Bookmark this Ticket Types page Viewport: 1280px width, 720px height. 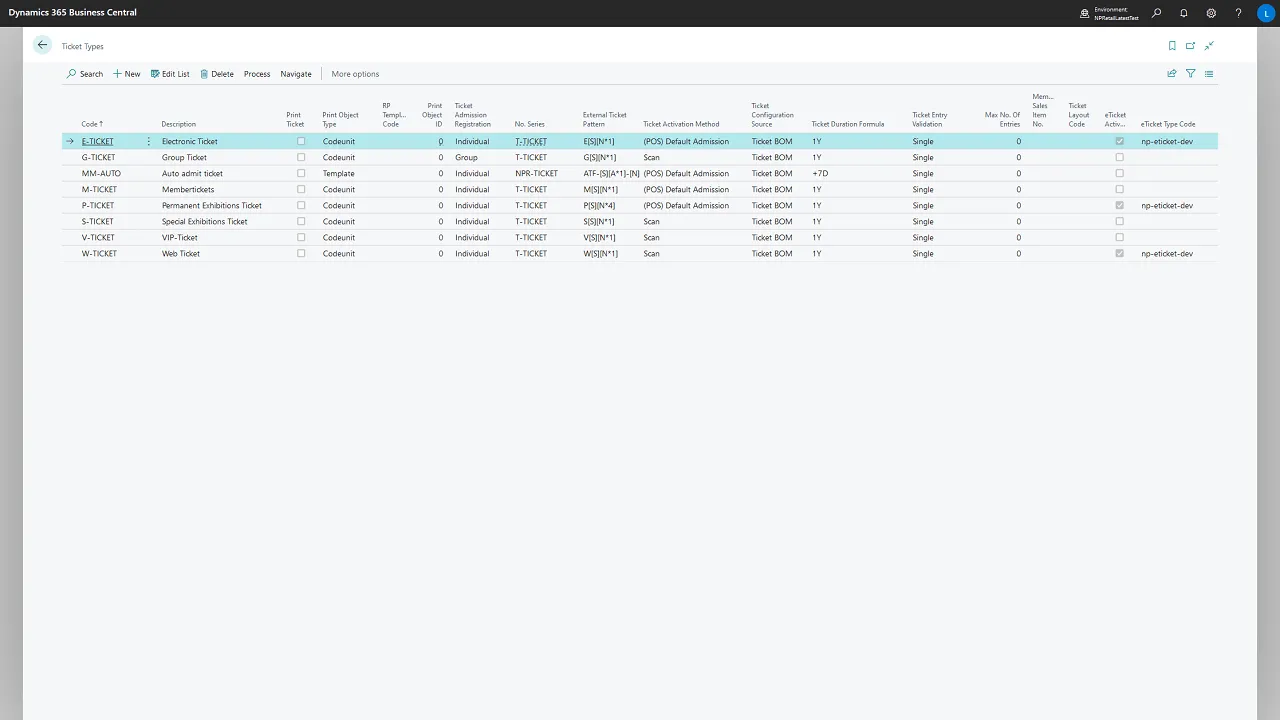[1172, 46]
